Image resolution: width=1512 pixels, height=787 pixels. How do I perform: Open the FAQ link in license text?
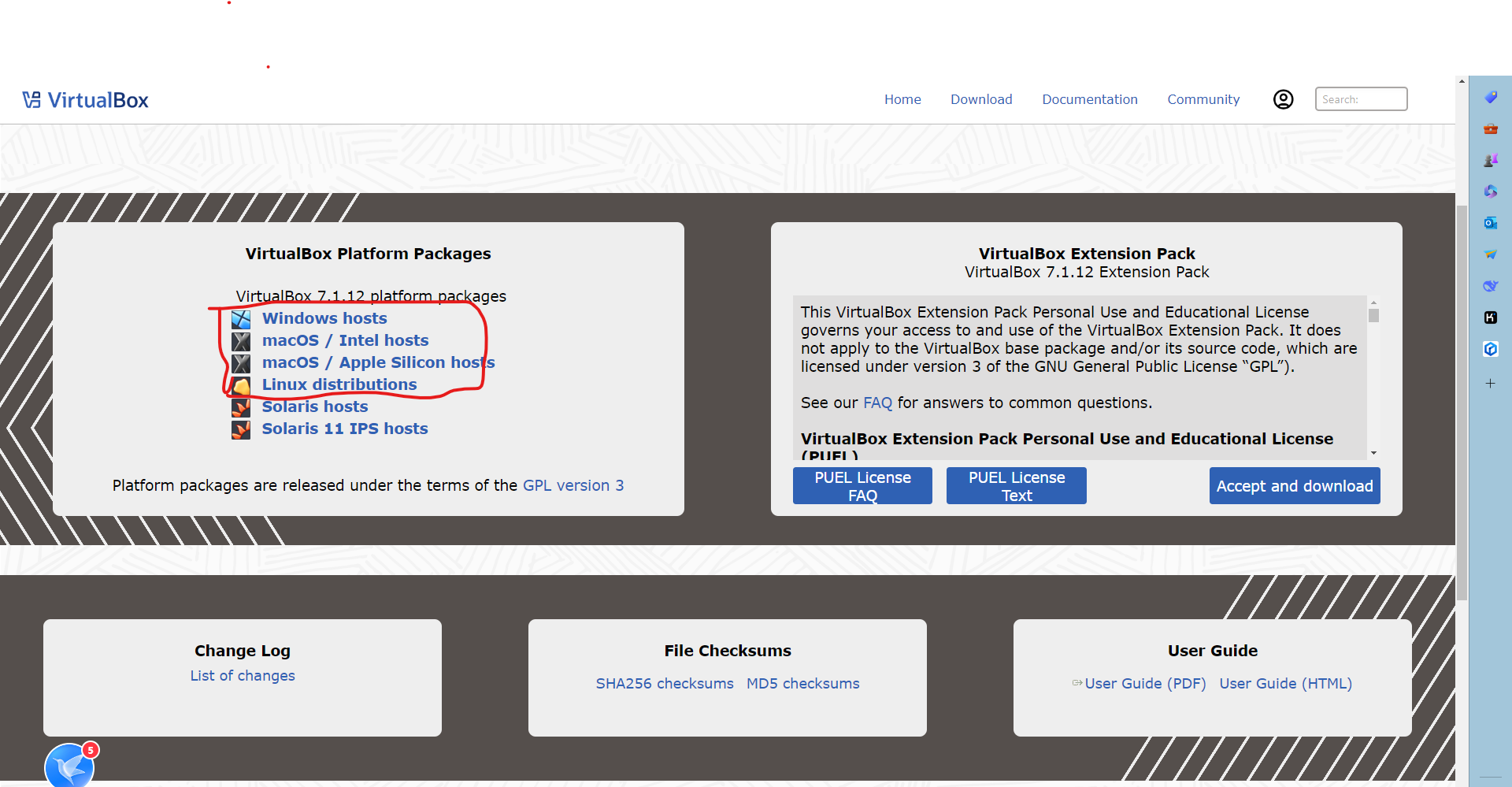click(877, 403)
